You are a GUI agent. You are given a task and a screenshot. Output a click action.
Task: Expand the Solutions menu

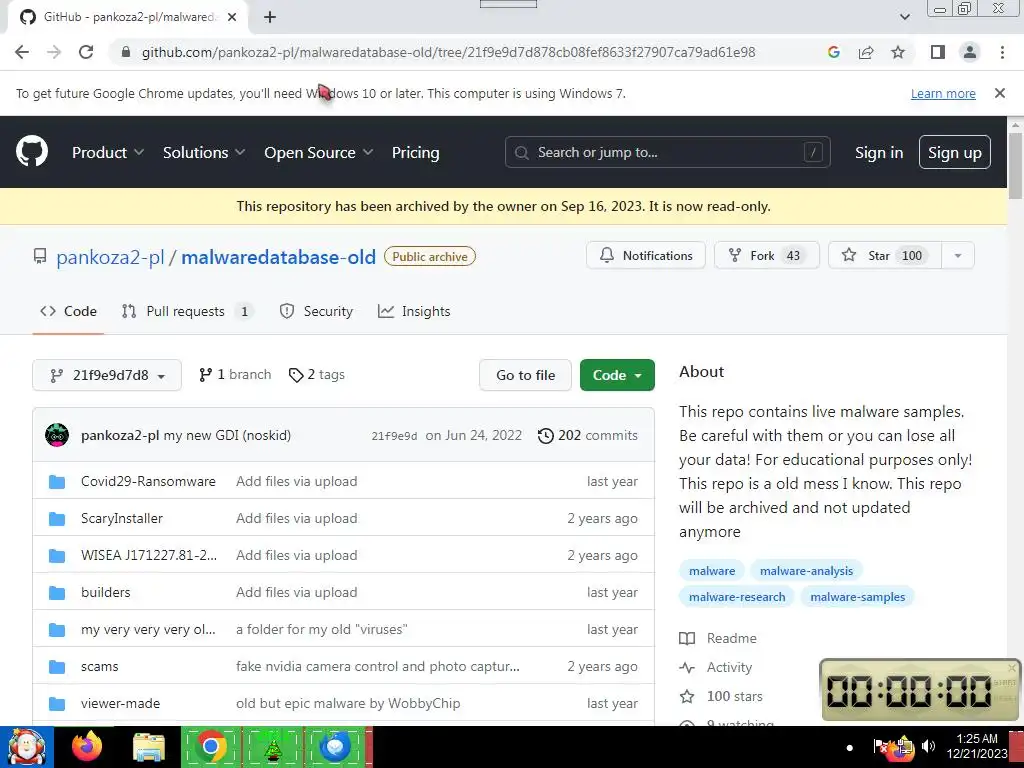pos(204,152)
